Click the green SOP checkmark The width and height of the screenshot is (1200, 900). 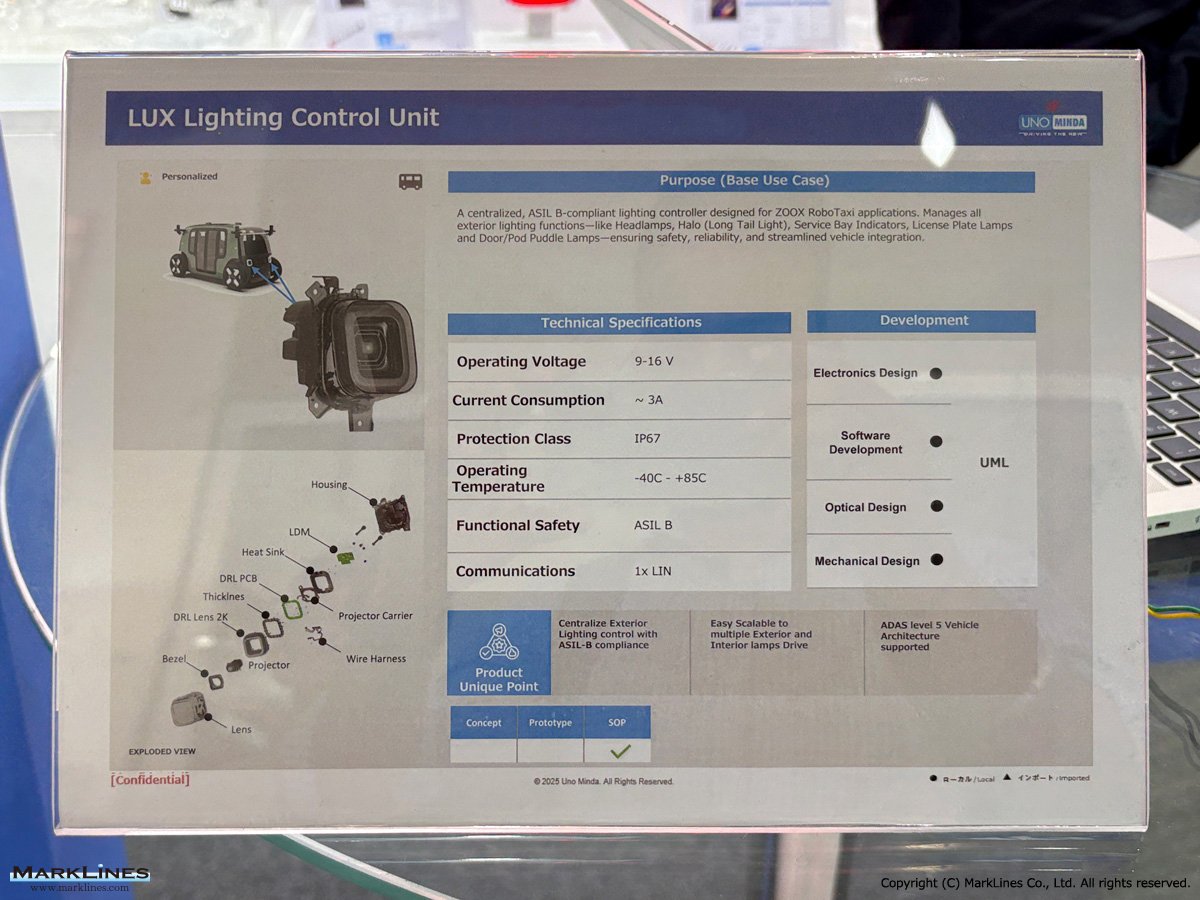(620, 751)
